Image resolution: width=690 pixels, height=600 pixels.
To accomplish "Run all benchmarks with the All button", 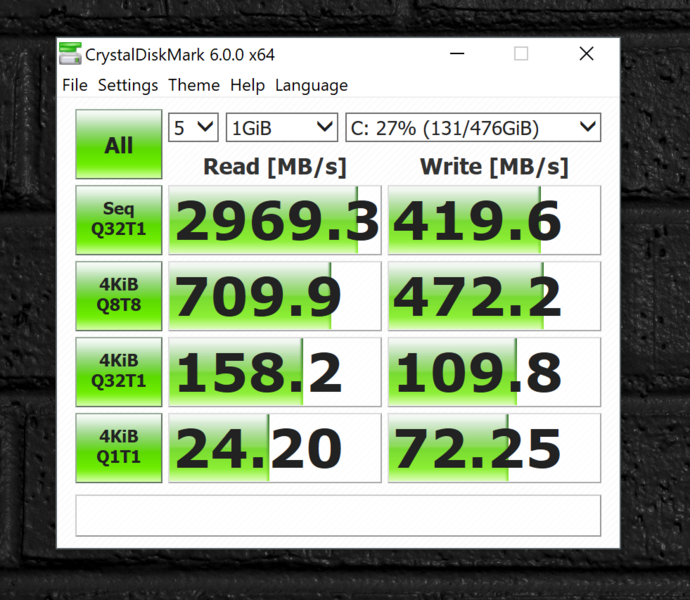I will coord(119,144).
